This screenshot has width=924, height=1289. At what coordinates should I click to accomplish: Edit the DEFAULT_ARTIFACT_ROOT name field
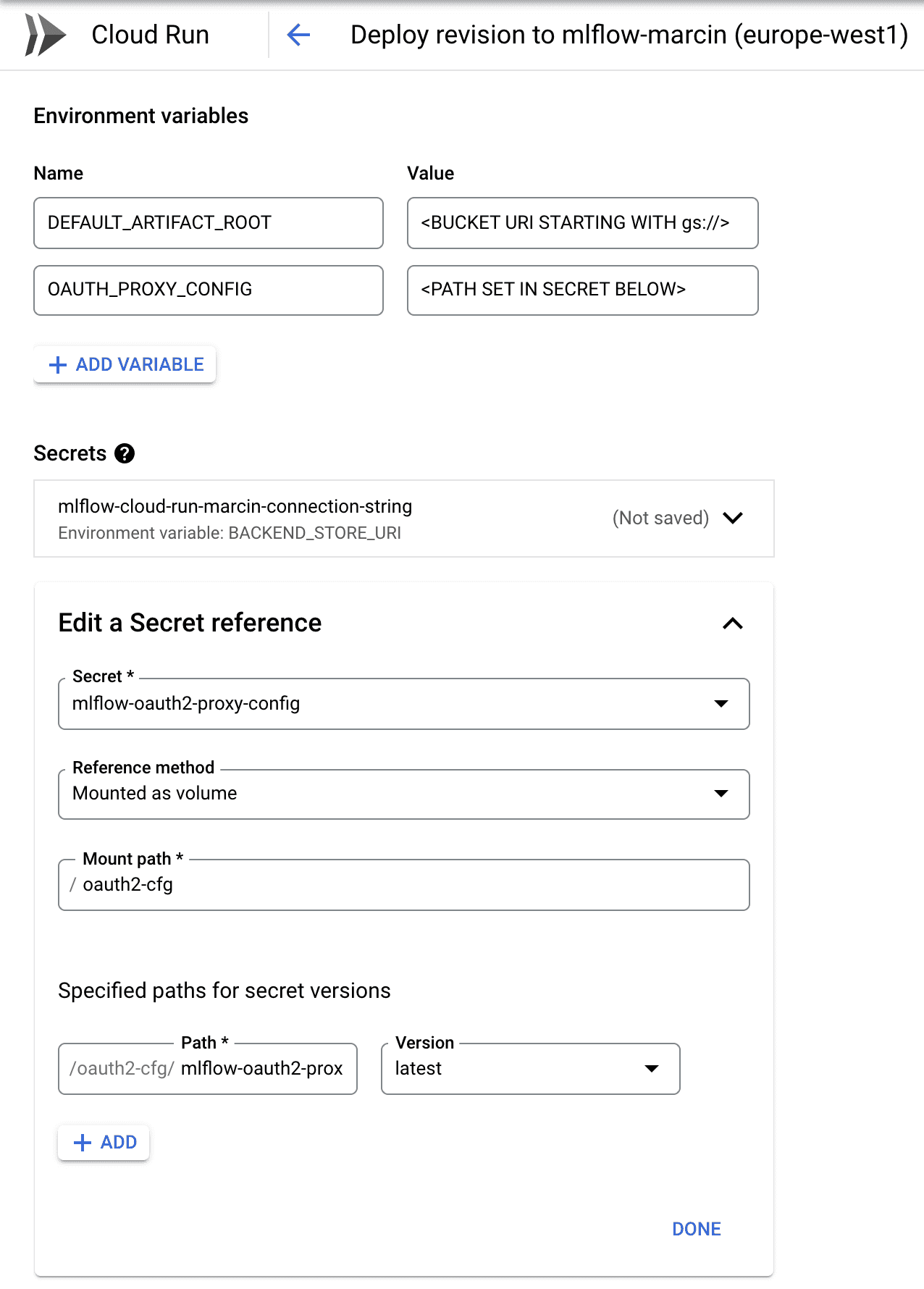tap(209, 223)
